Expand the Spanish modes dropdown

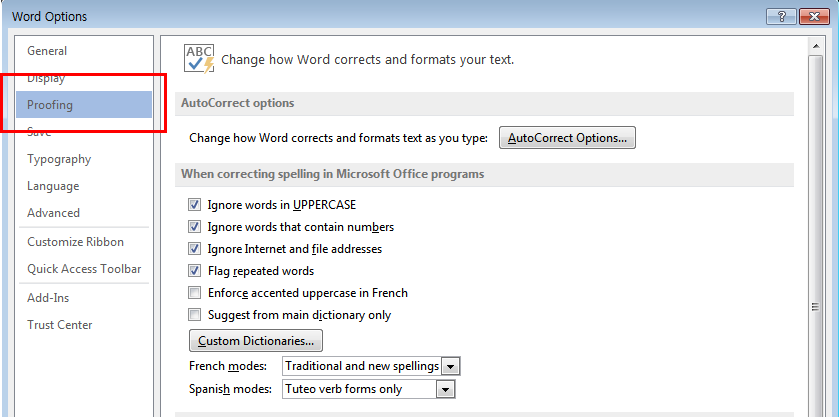tap(446, 389)
